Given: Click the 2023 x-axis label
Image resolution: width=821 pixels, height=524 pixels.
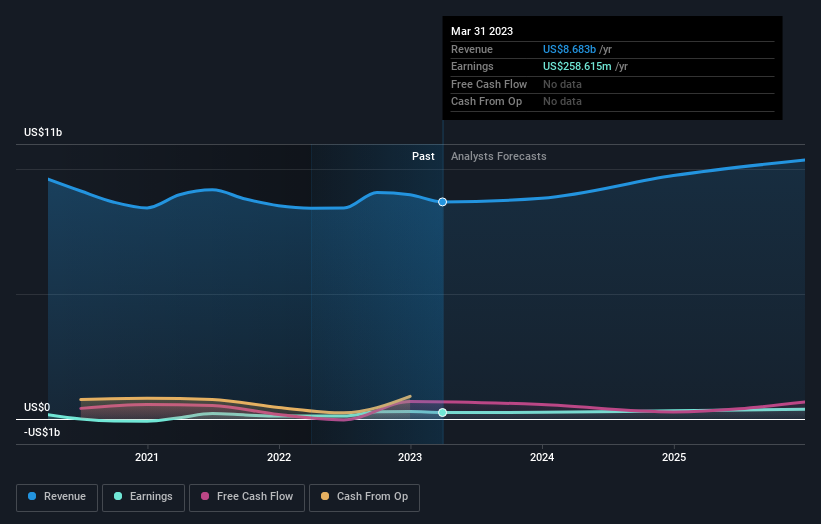Looking at the screenshot, I should [x=410, y=458].
